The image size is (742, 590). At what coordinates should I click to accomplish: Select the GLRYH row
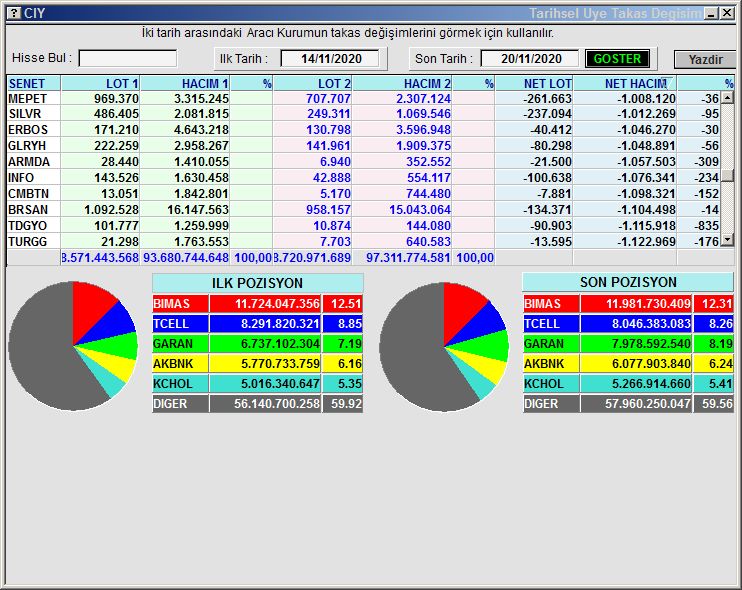[364, 146]
